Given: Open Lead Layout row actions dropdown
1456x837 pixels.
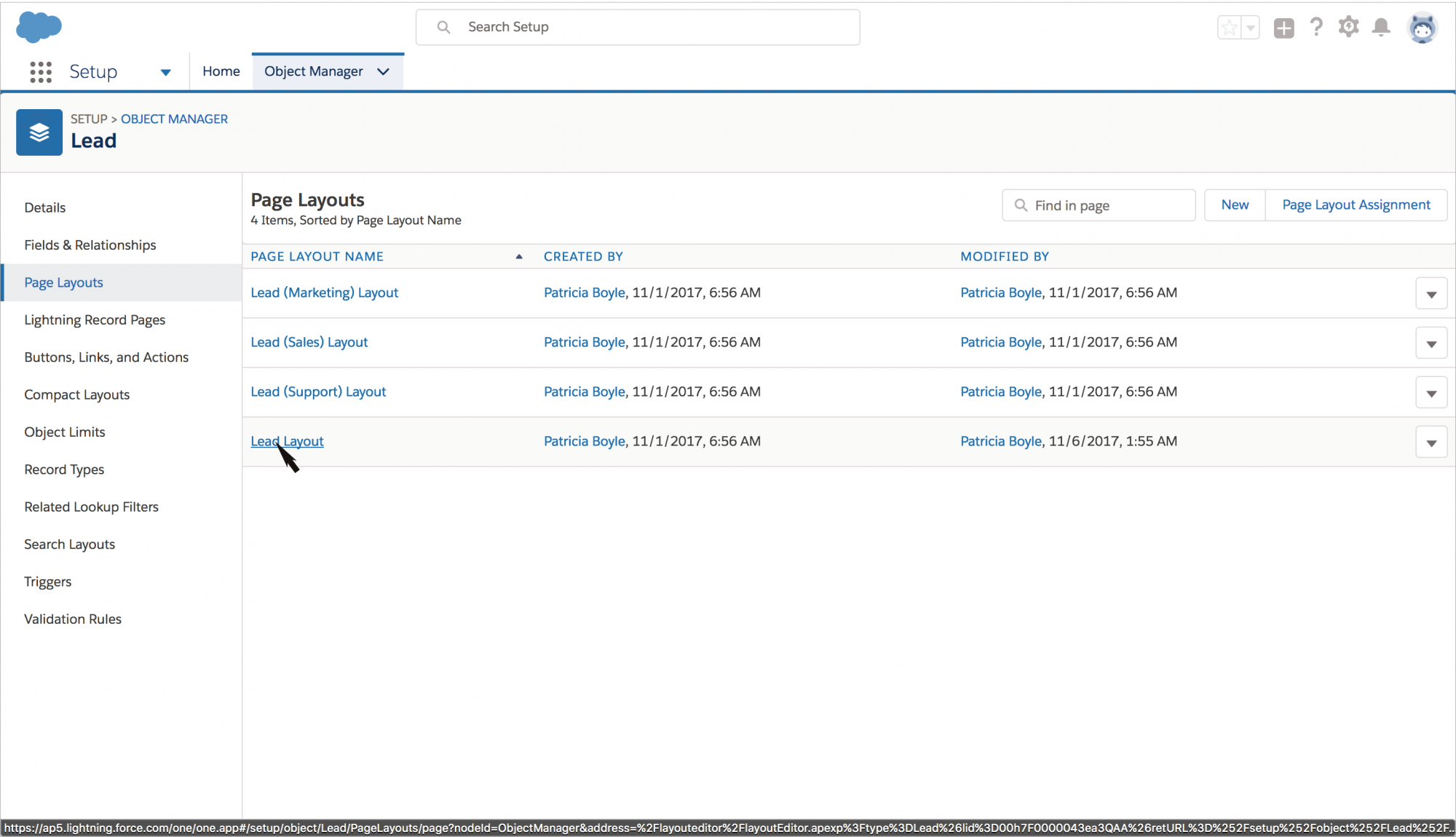Looking at the screenshot, I should coord(1431,443).
